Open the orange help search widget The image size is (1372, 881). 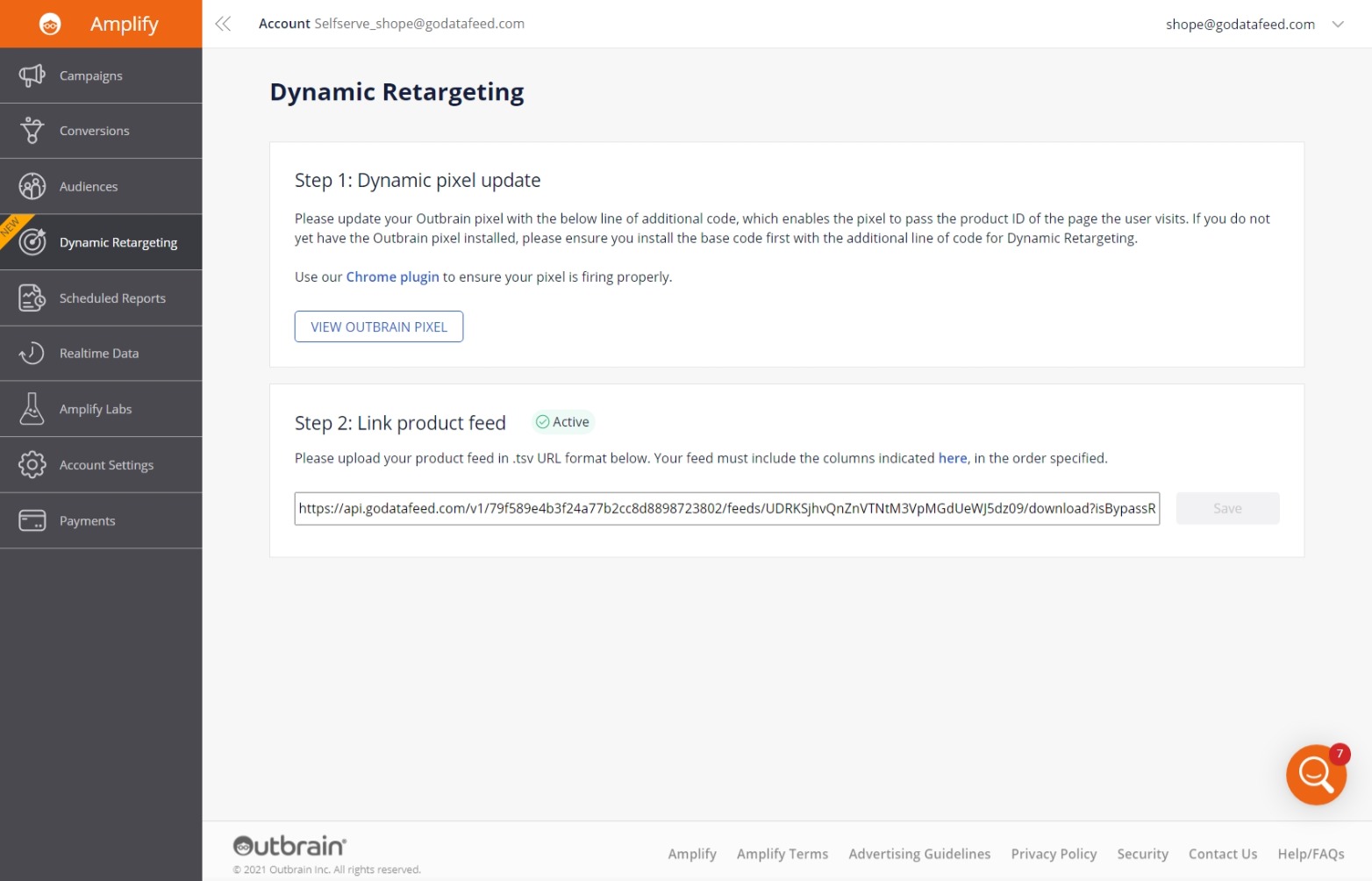pyautogui.click(x=1315, y=774)
